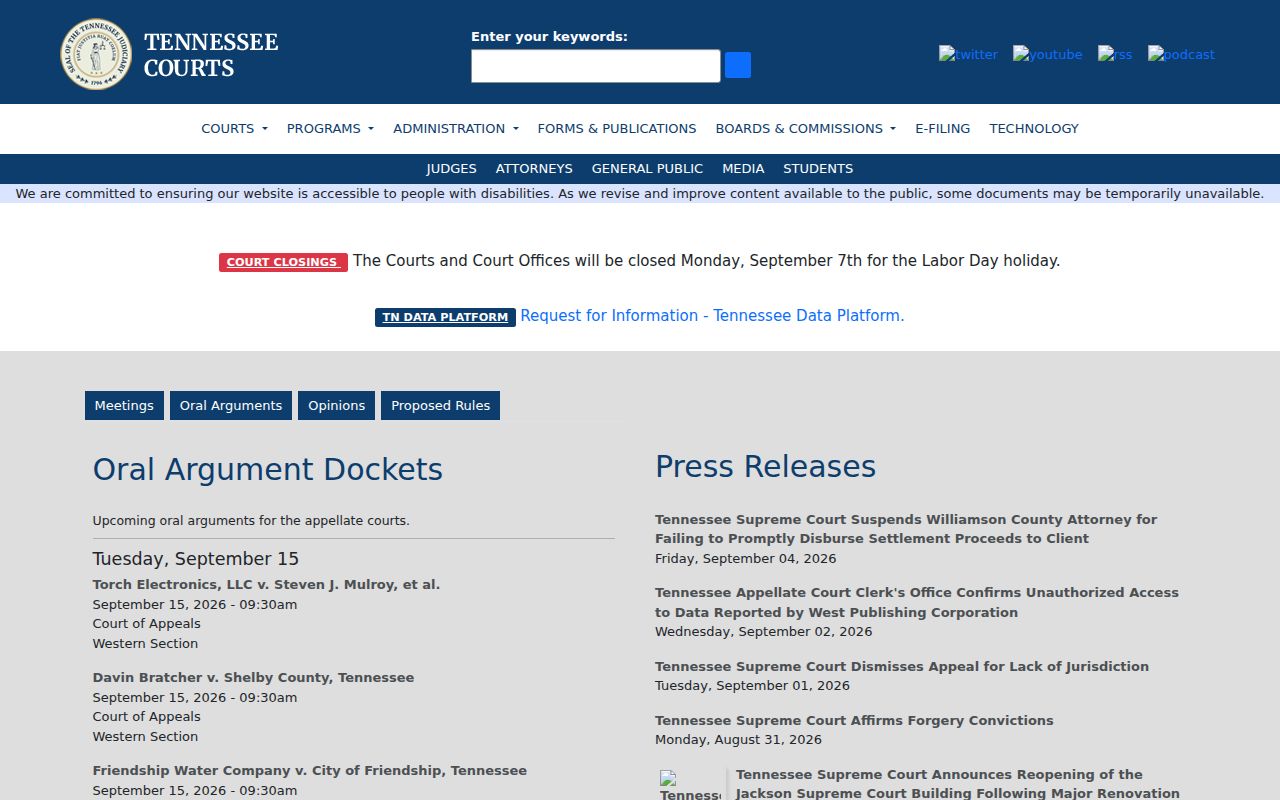Click the blue search submit button
1280x800 pixels.
coord(738,65)
